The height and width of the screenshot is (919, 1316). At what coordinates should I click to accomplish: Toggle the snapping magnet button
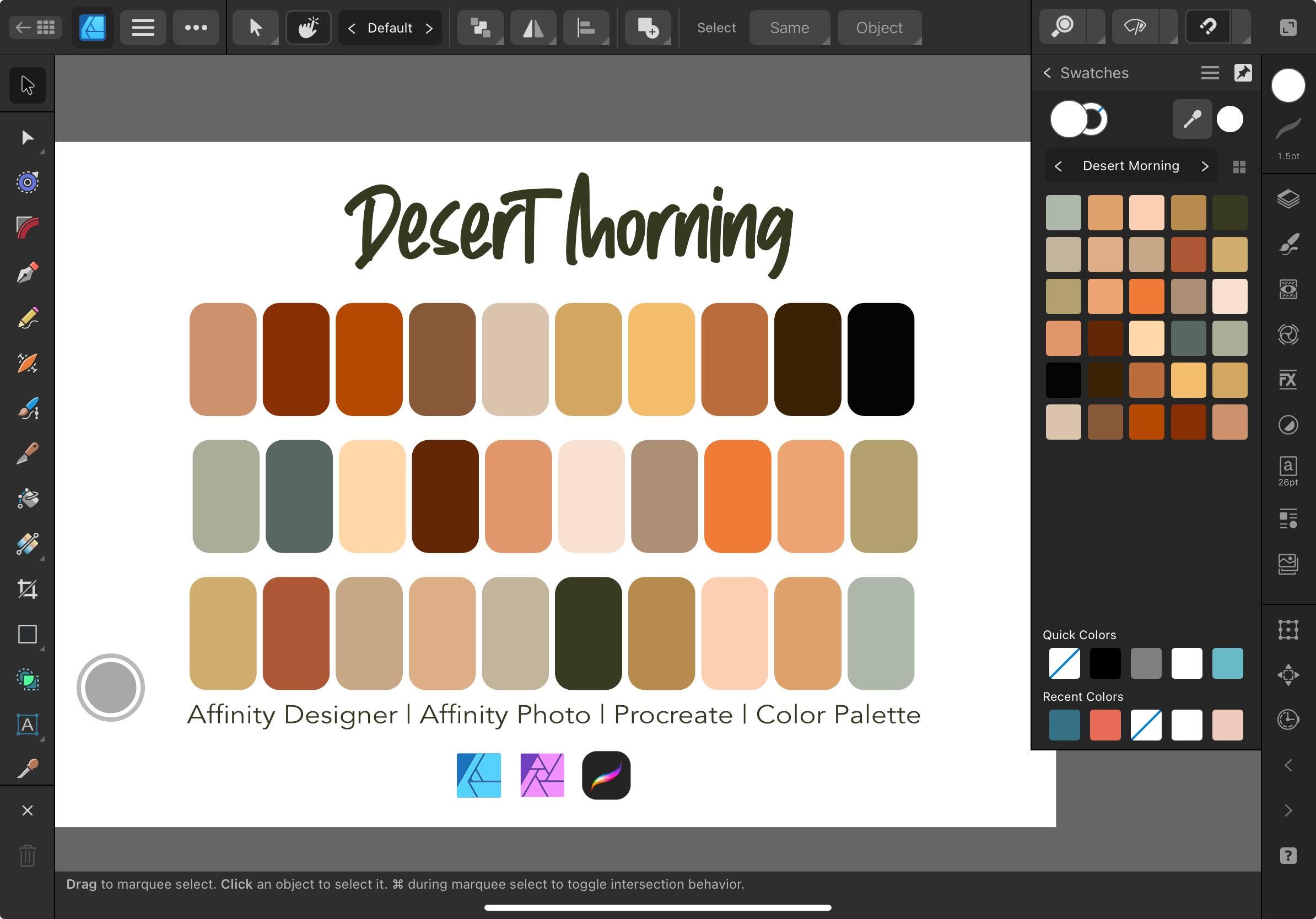(1207, 27)
